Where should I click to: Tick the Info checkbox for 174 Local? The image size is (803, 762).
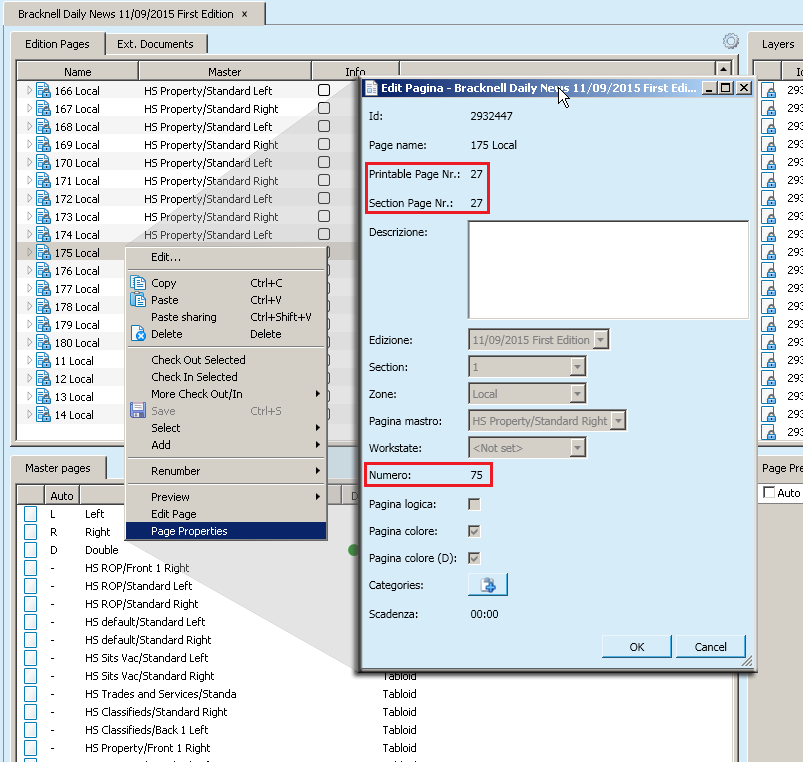pyautogui.click(x=324, y=234)
